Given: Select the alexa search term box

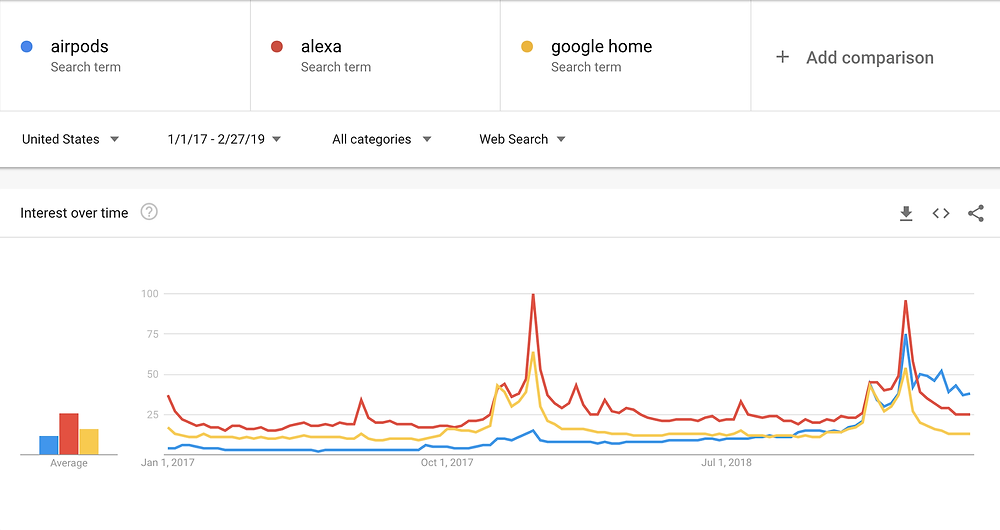Looking at the screenshot, I should (x=376, y=56).
